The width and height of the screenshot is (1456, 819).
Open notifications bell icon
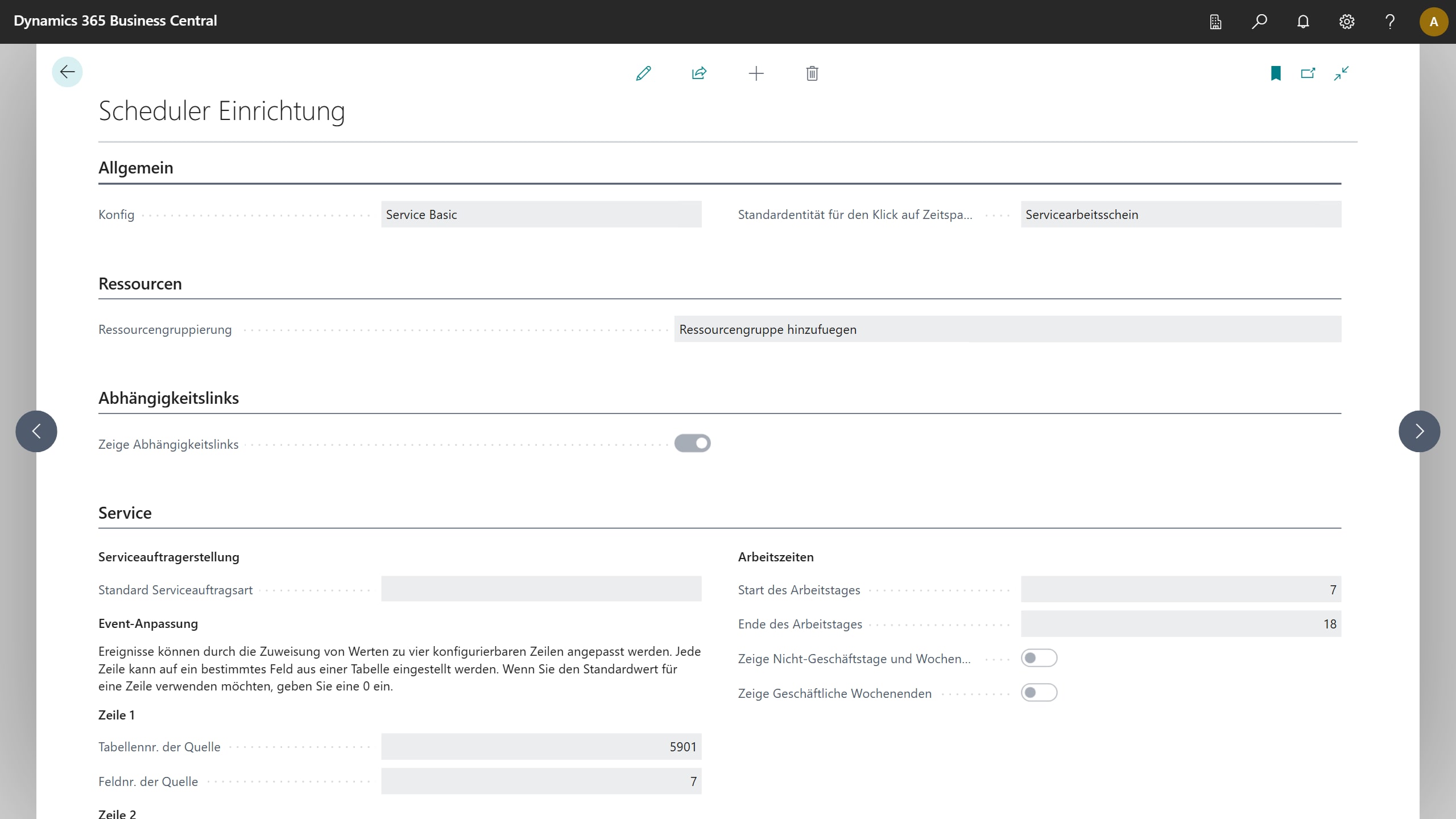(1303, 22)
